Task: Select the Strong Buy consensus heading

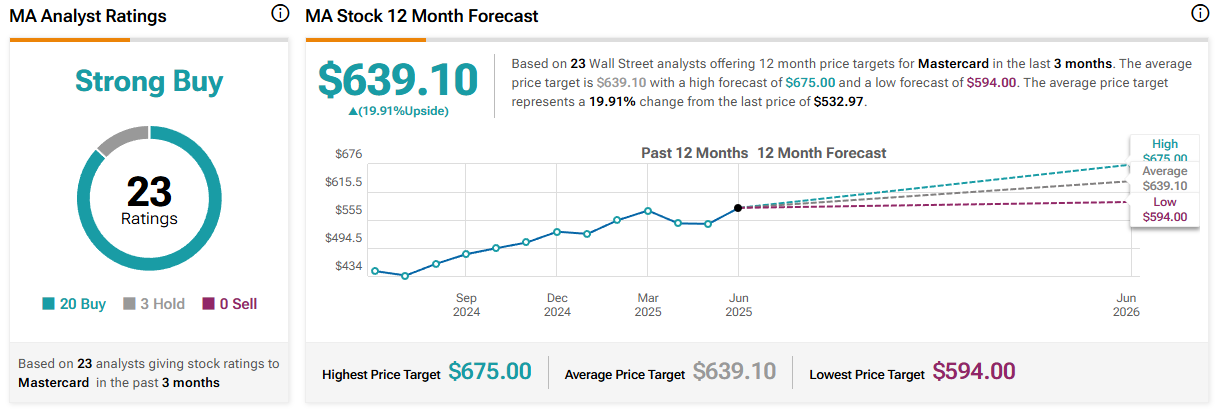Action: point(149,82)
